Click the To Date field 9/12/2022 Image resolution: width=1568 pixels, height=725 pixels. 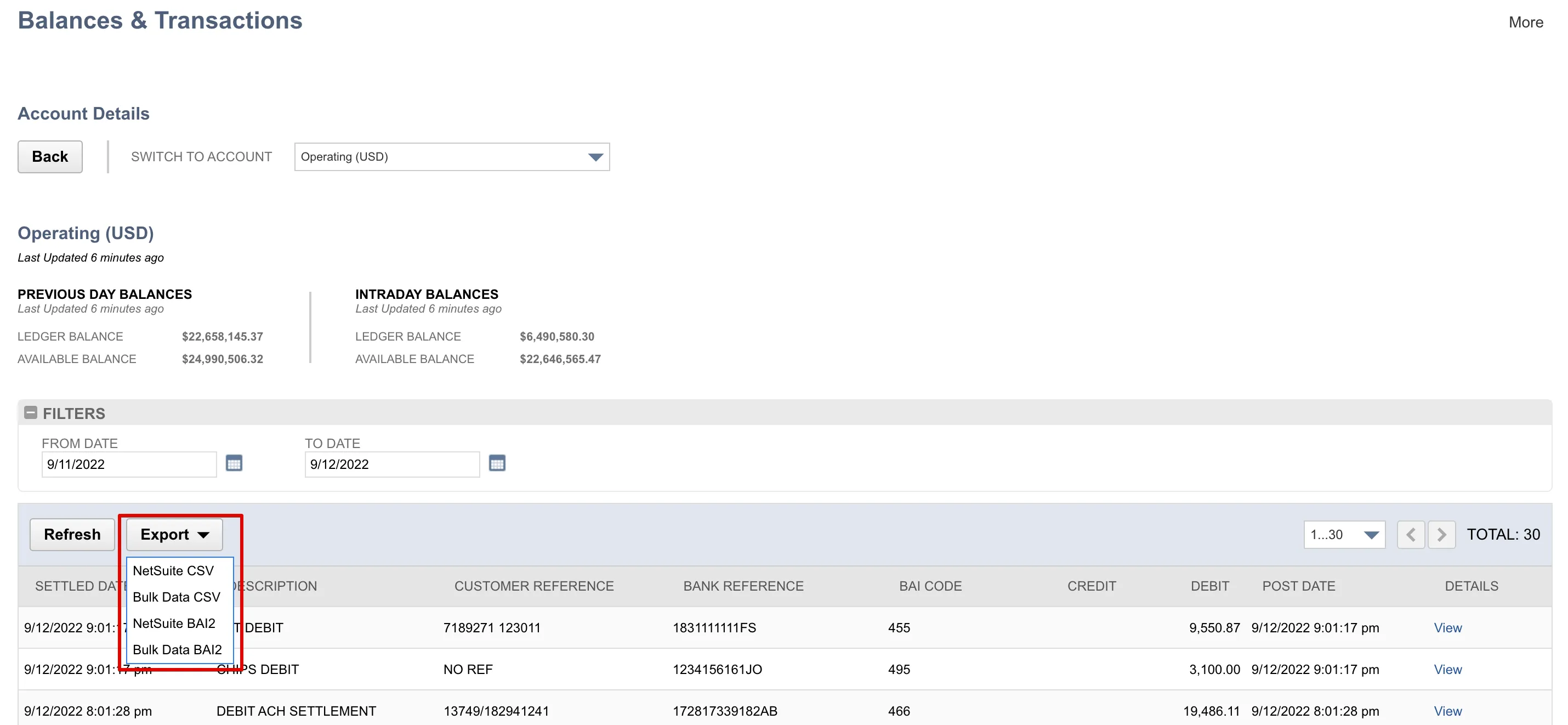[392, 465]
